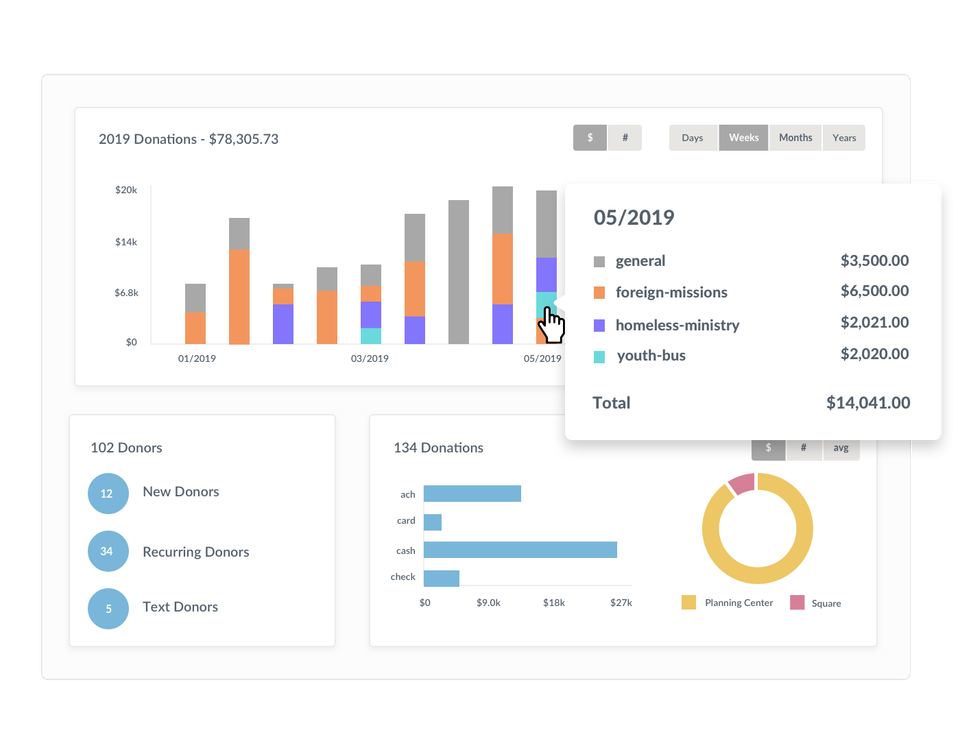Open the Text Donors label

click(x=180, y=607)
